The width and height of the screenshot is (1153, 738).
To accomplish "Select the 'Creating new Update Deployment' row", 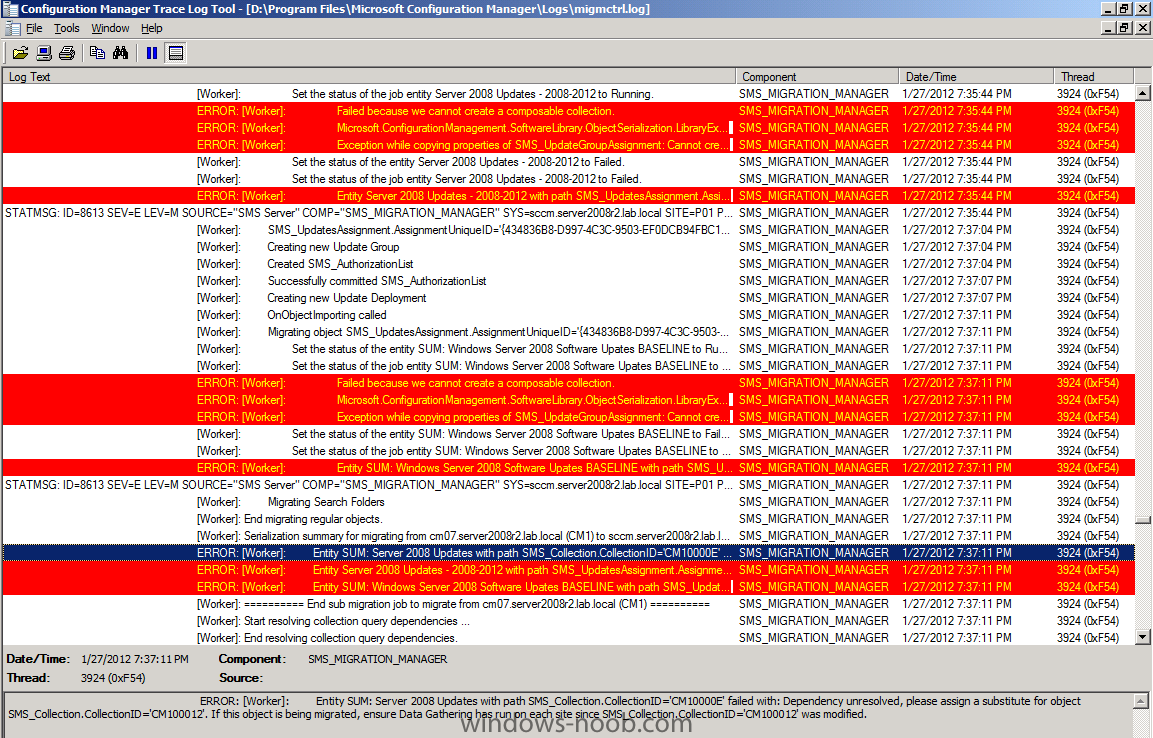I will pyautogui.click(x=568, y=298).
